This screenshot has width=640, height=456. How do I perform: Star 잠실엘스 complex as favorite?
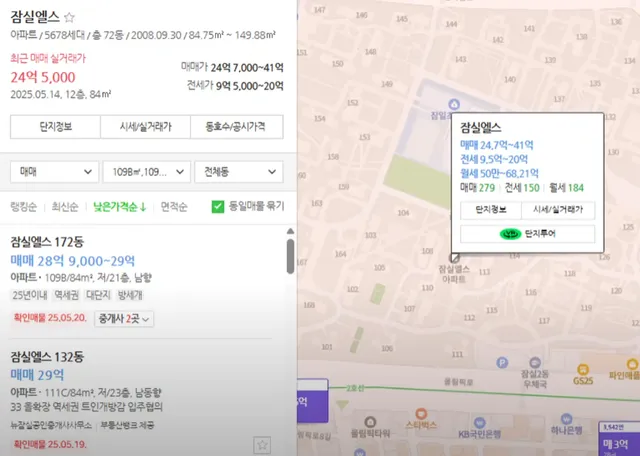[69, 17]
